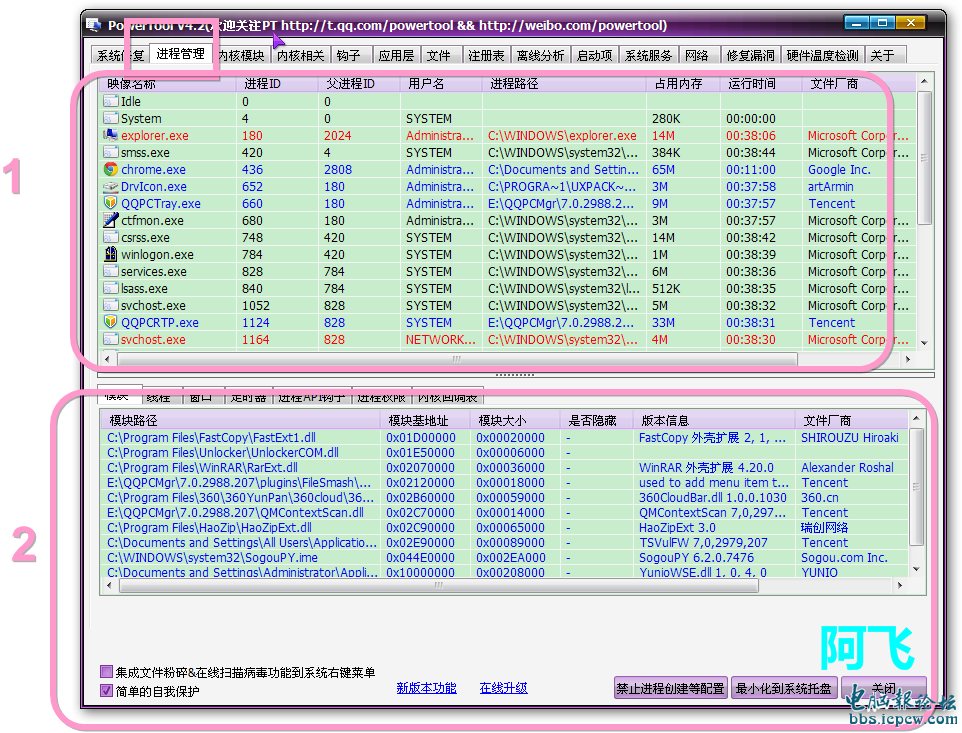Click 最小化到系统托盘 button
This screenshot has height=733, width=962.
coord(783,688)
